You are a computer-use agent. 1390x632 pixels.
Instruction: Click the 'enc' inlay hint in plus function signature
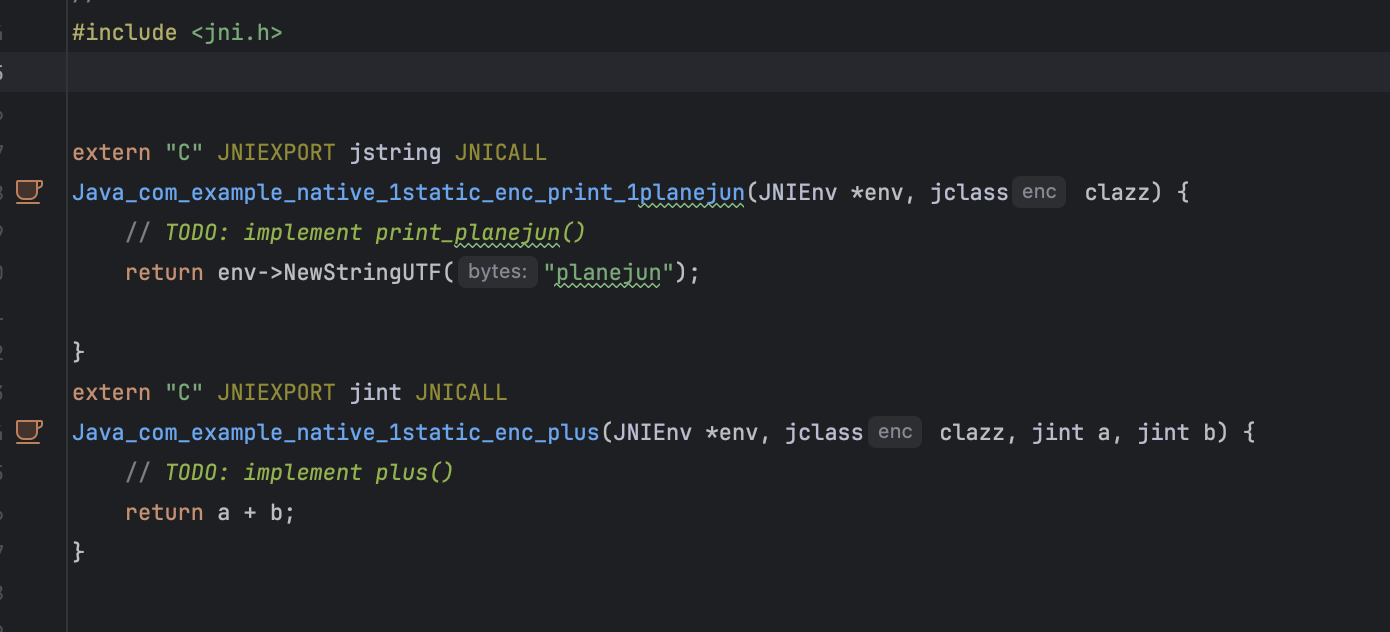(894, 432)
